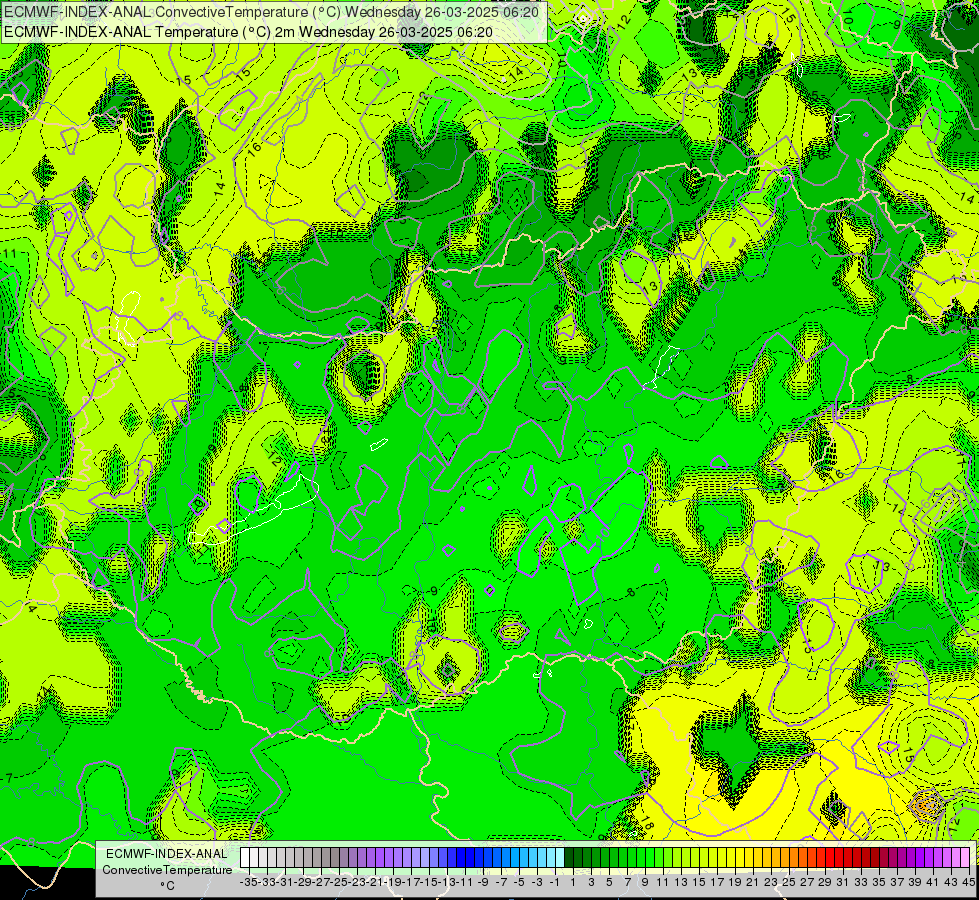
Task: Click the Temperature 2m title line at top
Action: click(248, 32)
